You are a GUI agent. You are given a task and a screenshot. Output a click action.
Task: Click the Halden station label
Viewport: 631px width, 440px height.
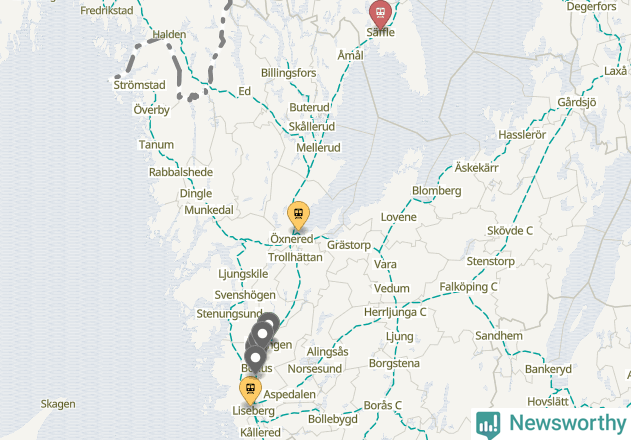(x=169, y=35)
